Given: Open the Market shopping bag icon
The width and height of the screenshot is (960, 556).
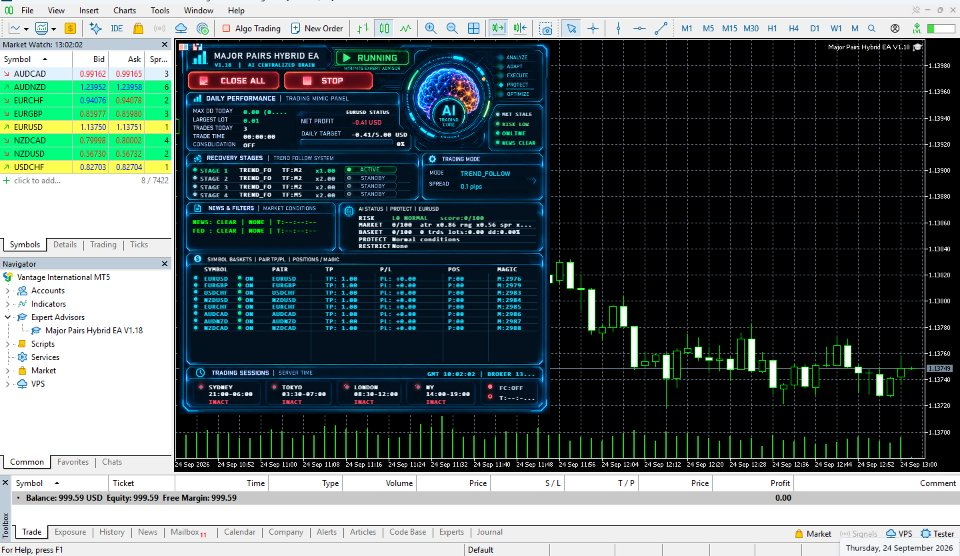Looking at the screenshot, I should [x=138, y=28].
